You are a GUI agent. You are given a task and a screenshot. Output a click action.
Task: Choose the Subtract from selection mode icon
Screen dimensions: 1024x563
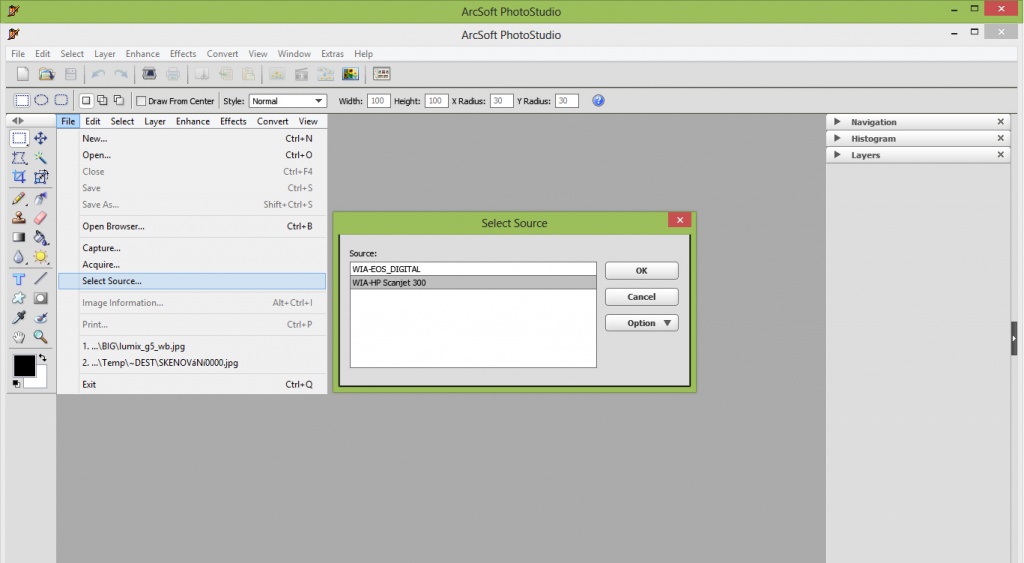[118, 100]
